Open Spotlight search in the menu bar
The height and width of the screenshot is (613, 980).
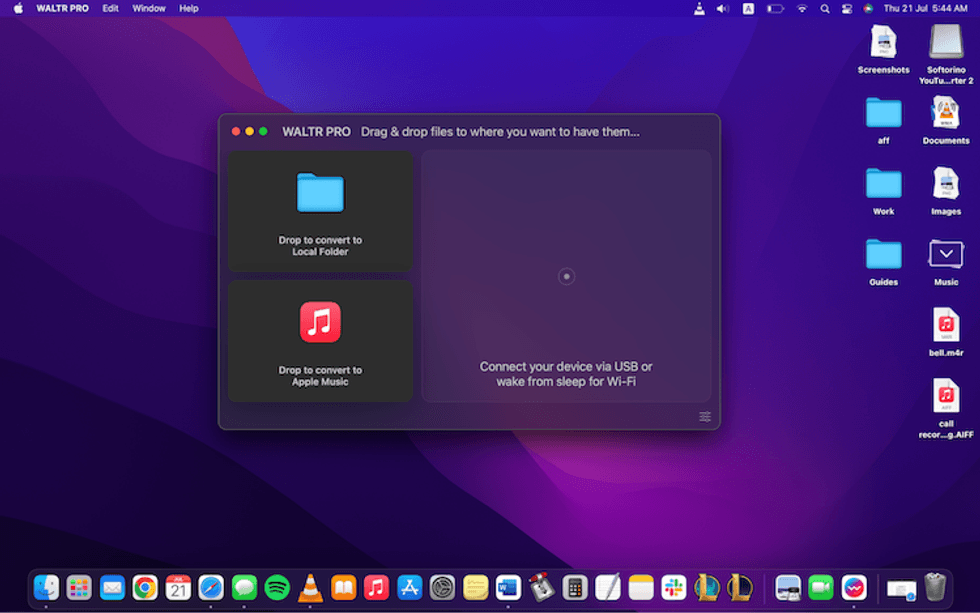824,8
